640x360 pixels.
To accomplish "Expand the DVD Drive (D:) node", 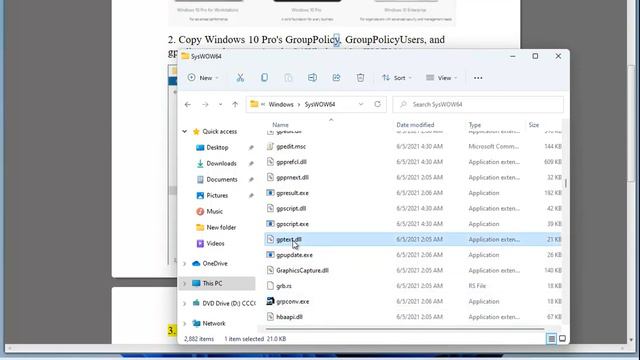I will tap(184, 304).
